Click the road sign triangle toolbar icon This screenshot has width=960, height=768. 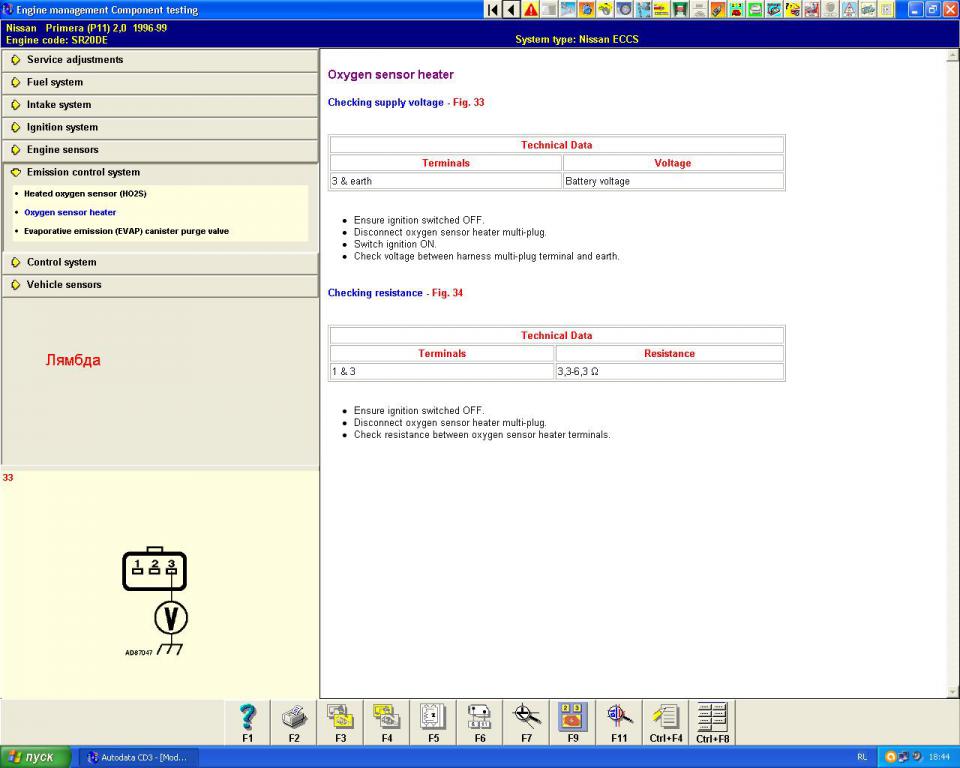(x=849, y=10)
